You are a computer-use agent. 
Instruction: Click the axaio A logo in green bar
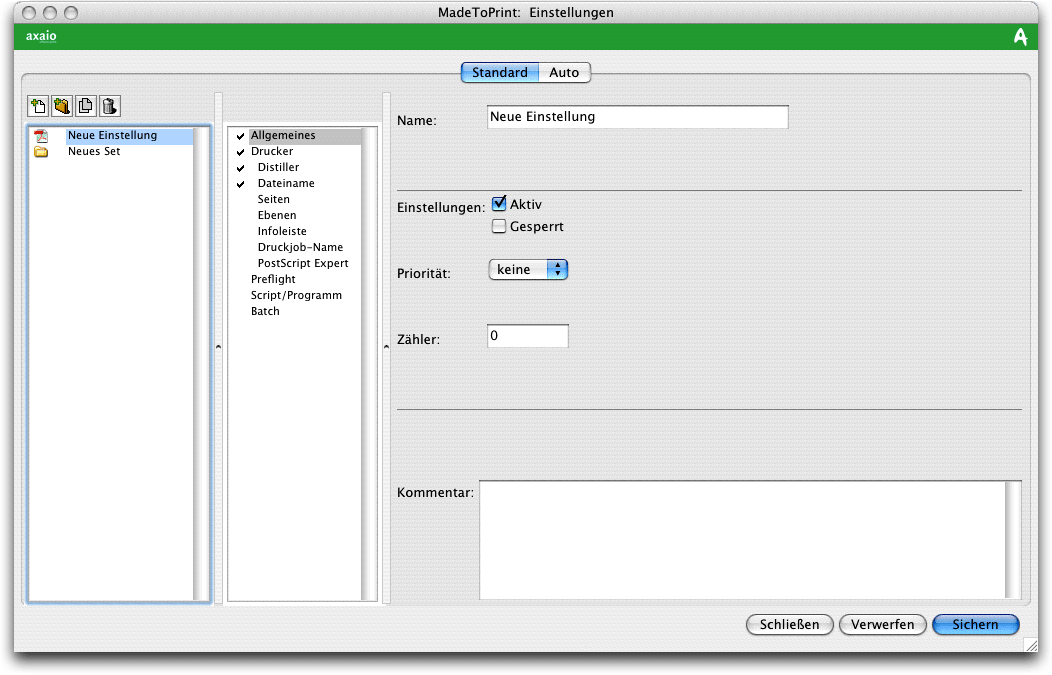1020,36
